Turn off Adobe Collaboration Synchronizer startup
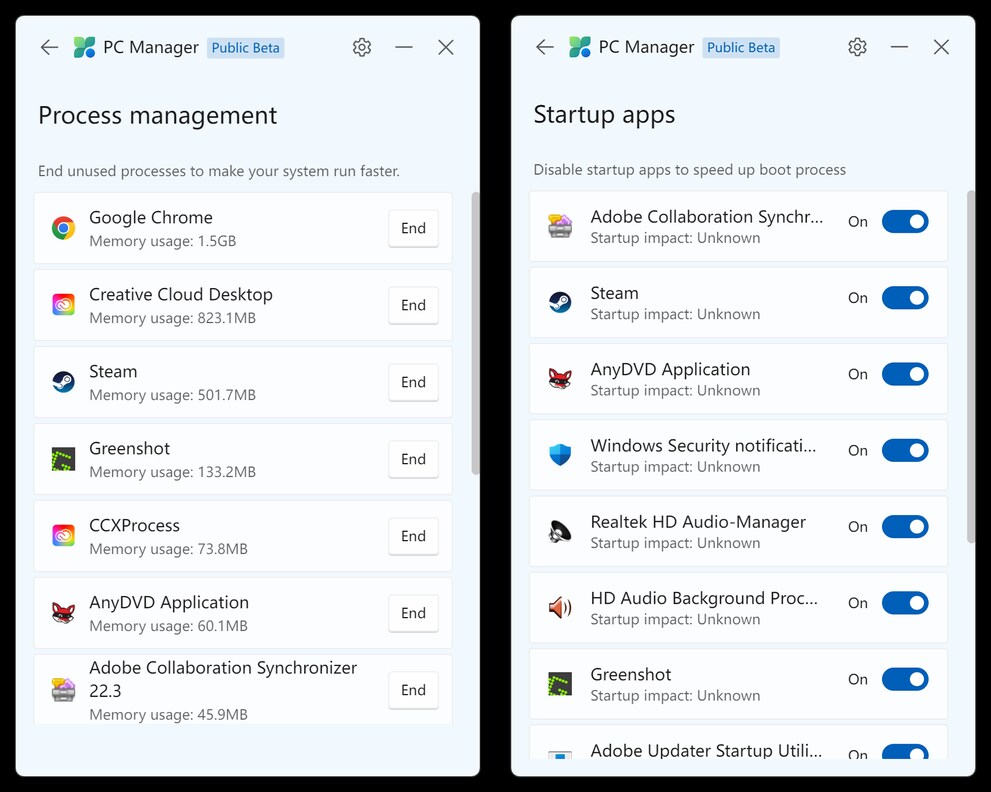This screenshot has height=792, width=991. tap(905, 221)
